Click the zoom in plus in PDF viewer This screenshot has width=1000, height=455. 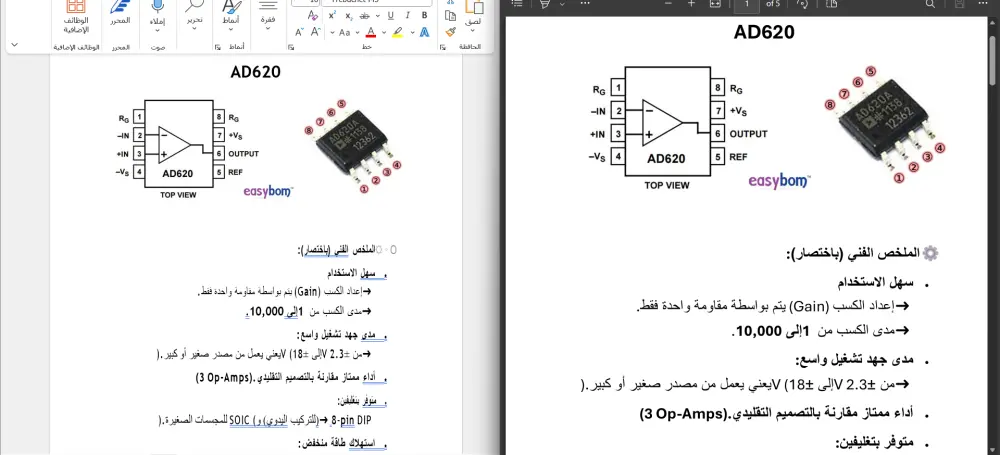pos(691,3)
